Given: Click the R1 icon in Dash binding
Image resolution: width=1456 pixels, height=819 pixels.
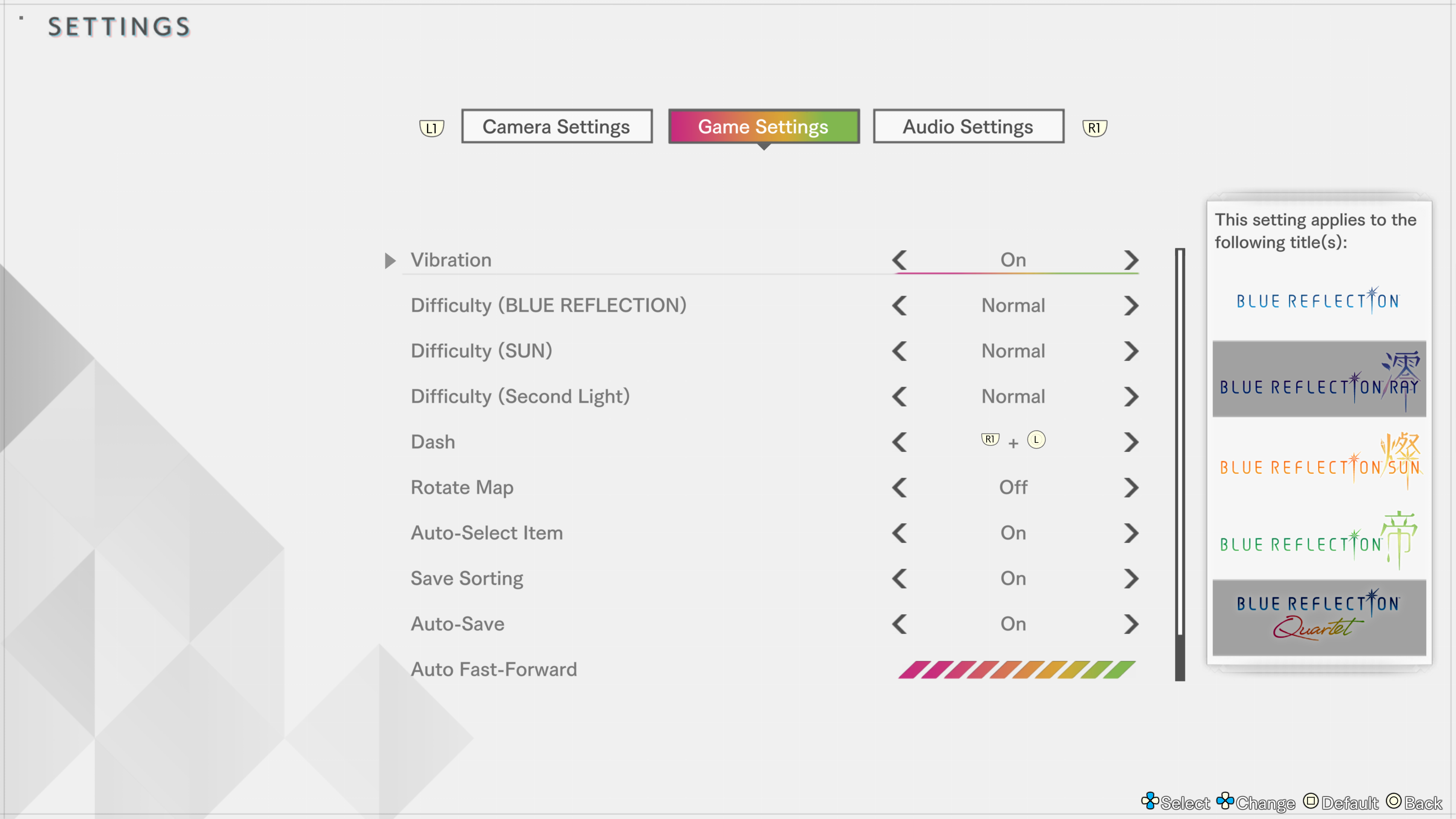Looking at the screenshot, I should pyautogui.click(x=990, y=440).
